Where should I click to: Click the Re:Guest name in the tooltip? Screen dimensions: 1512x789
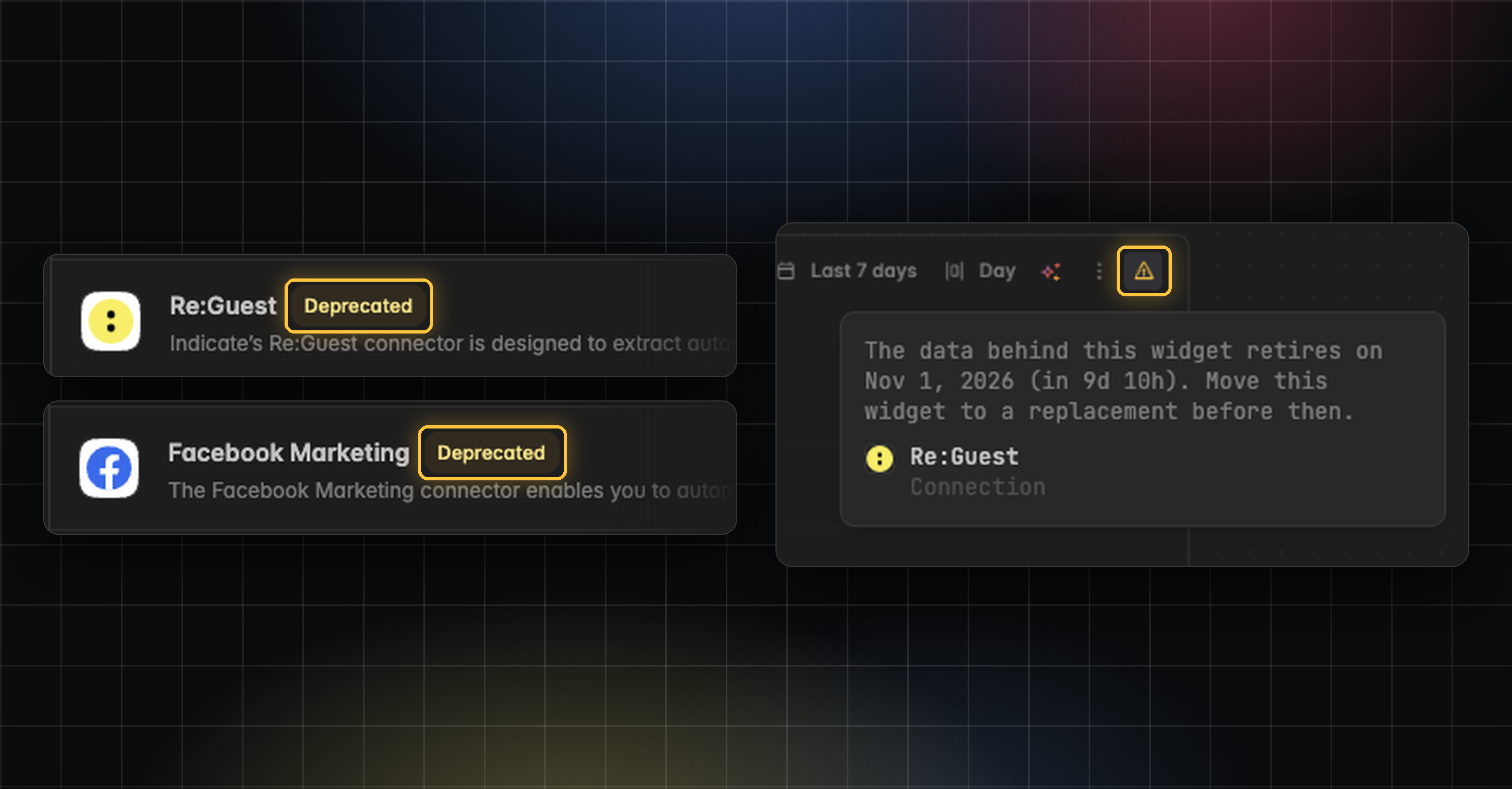(x=964, y=457)
